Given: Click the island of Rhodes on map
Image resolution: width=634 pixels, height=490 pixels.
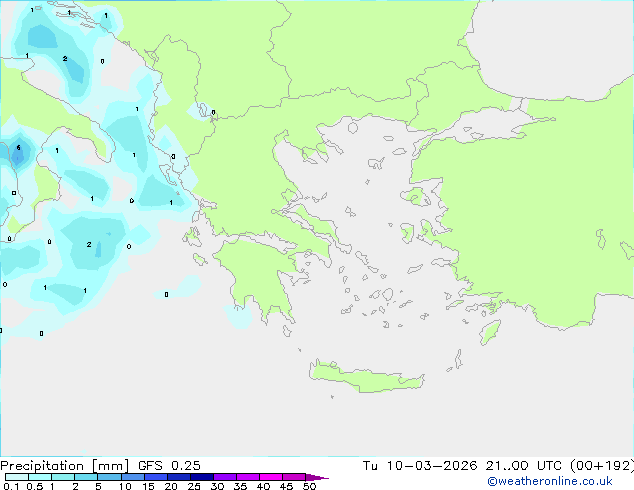Looking at the screenshot, I should [489, 332].
